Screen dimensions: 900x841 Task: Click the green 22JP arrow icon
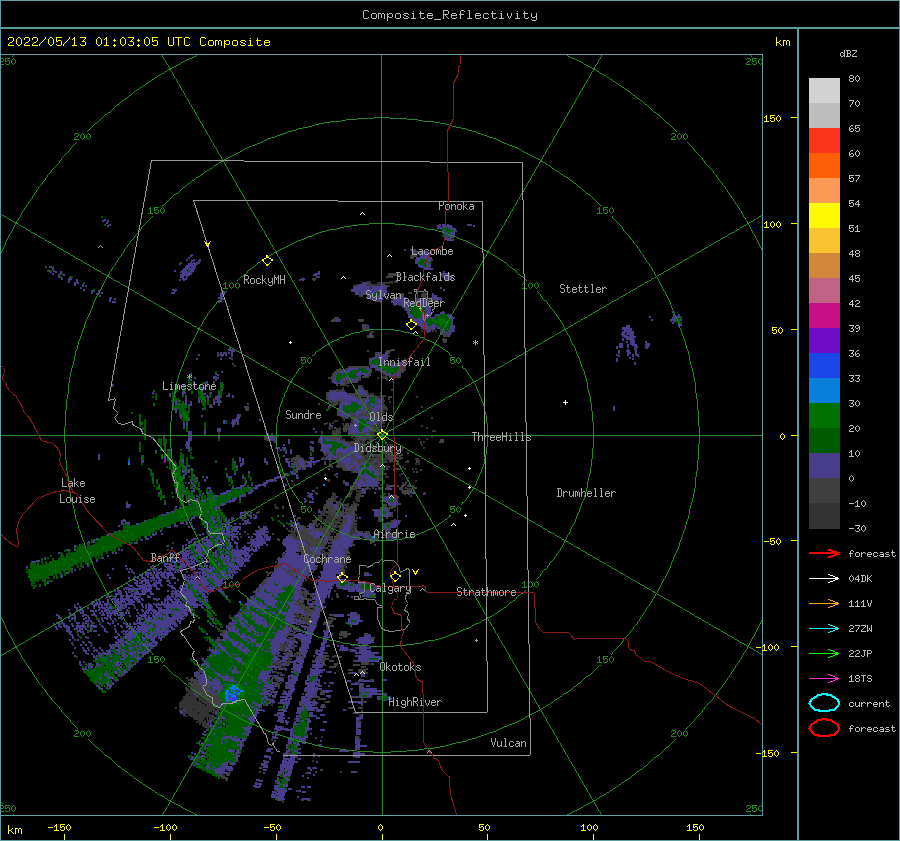(x=824, y=653)
